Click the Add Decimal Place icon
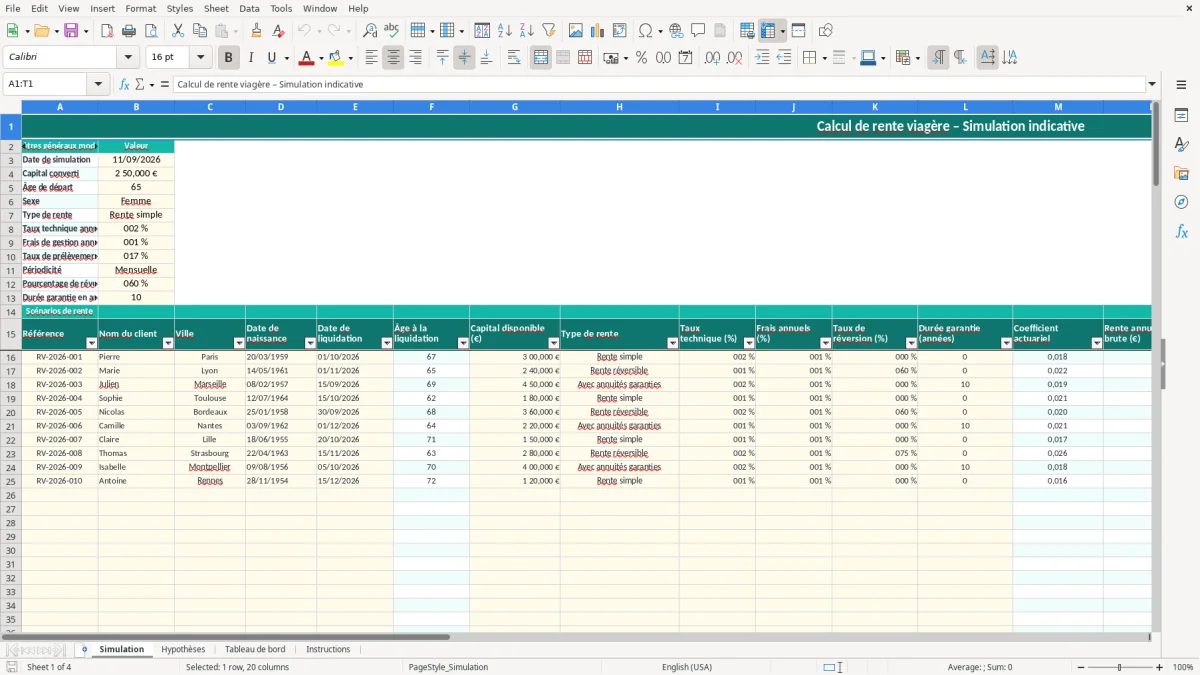This screenshot has width=1200, height=675. (713, 58)
